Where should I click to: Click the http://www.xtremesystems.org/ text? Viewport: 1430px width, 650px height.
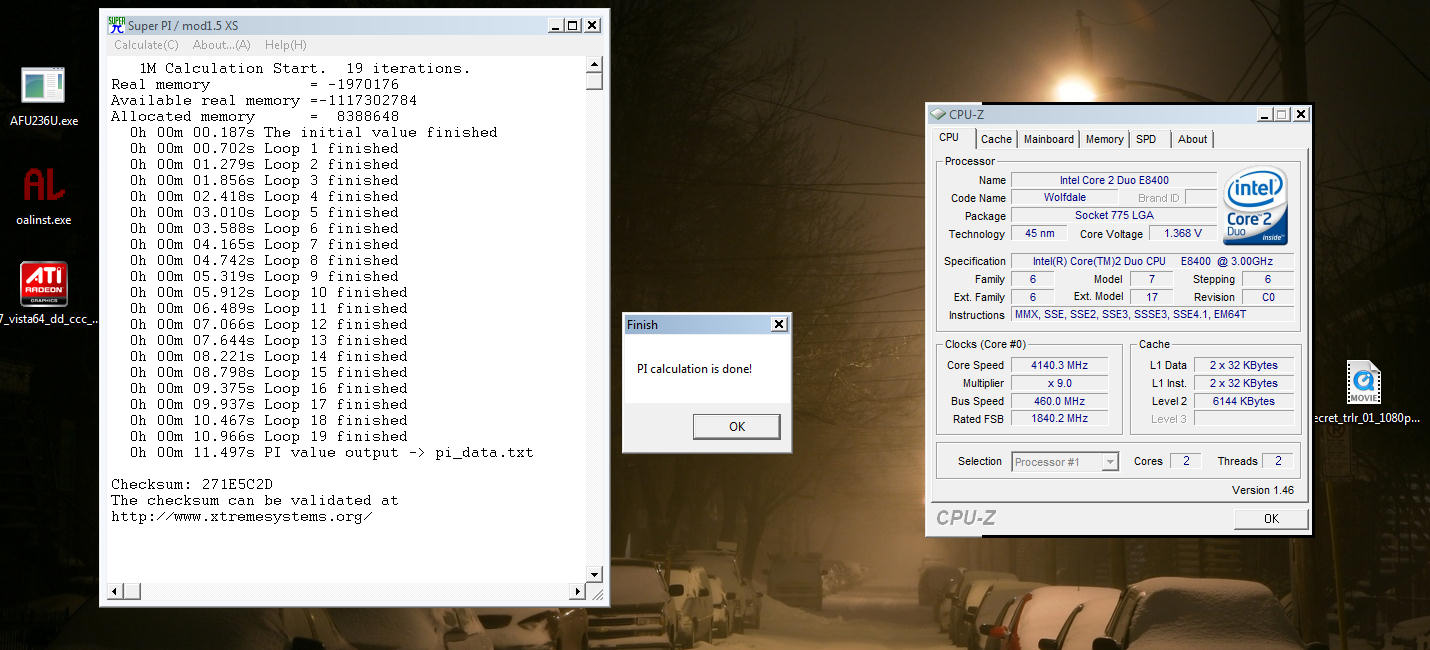241,517
